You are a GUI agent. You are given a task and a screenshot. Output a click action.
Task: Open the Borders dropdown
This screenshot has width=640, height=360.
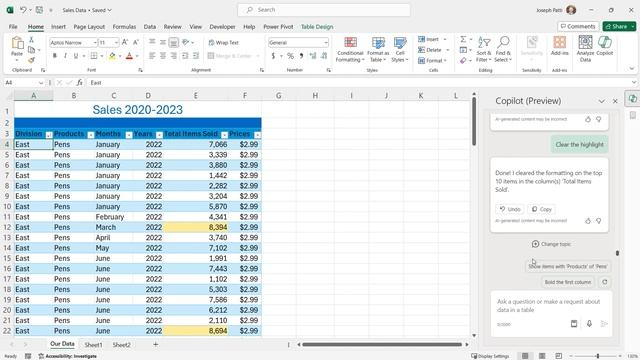point(101,56)
